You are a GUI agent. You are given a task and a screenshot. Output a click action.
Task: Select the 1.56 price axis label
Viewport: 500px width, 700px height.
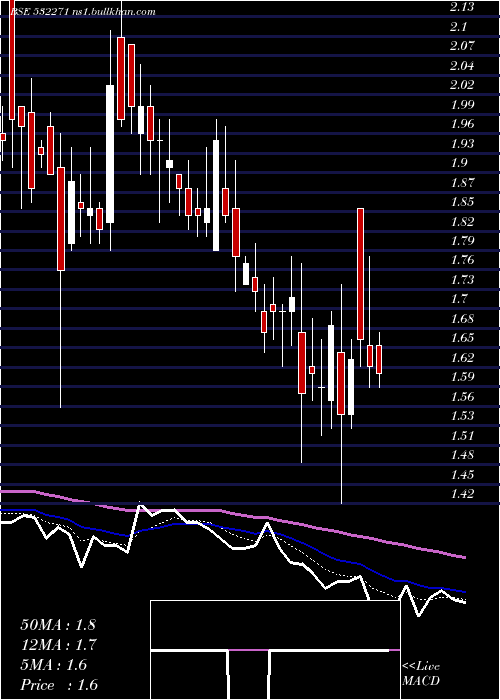(x=462, y=396)
